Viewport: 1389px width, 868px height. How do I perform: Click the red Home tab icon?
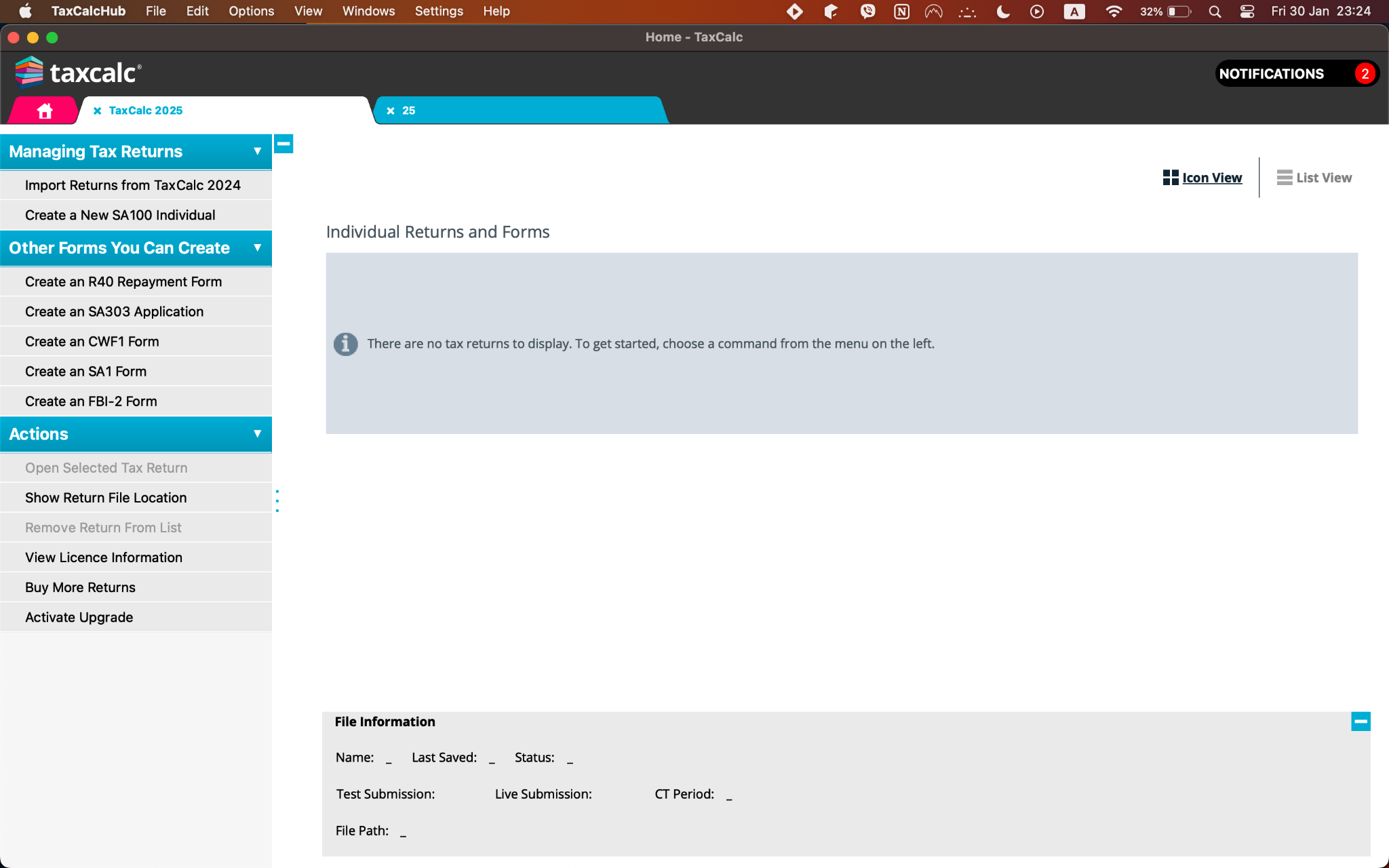(x=45, y=111)
